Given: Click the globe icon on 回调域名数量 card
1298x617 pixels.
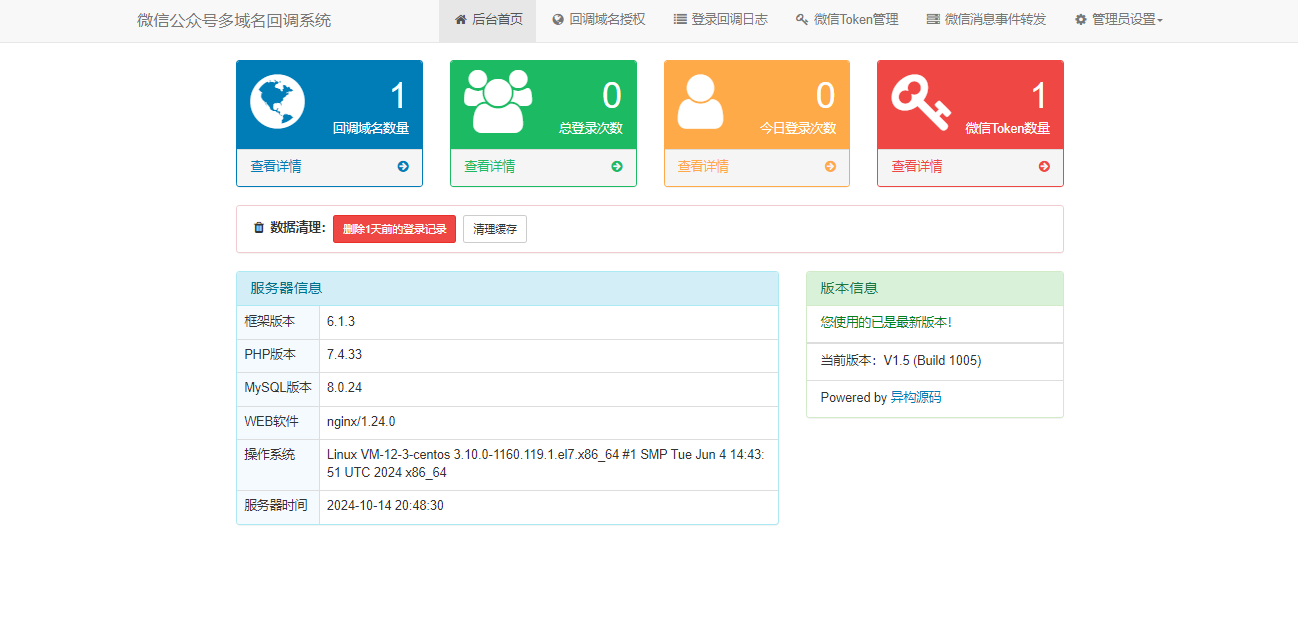Looking at the screenshot, I should point(279,99).
